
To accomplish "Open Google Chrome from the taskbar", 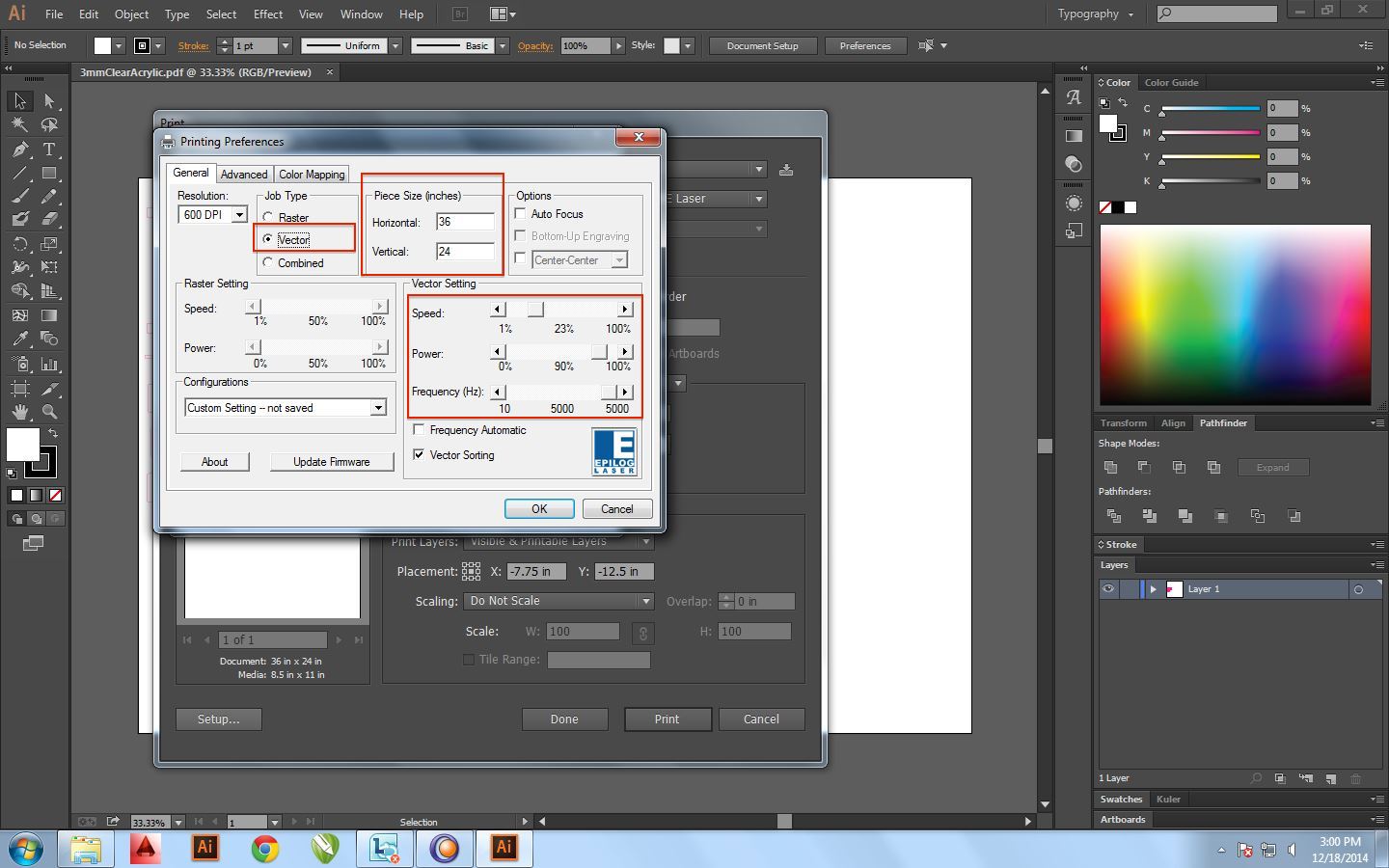I will [265, 849].
